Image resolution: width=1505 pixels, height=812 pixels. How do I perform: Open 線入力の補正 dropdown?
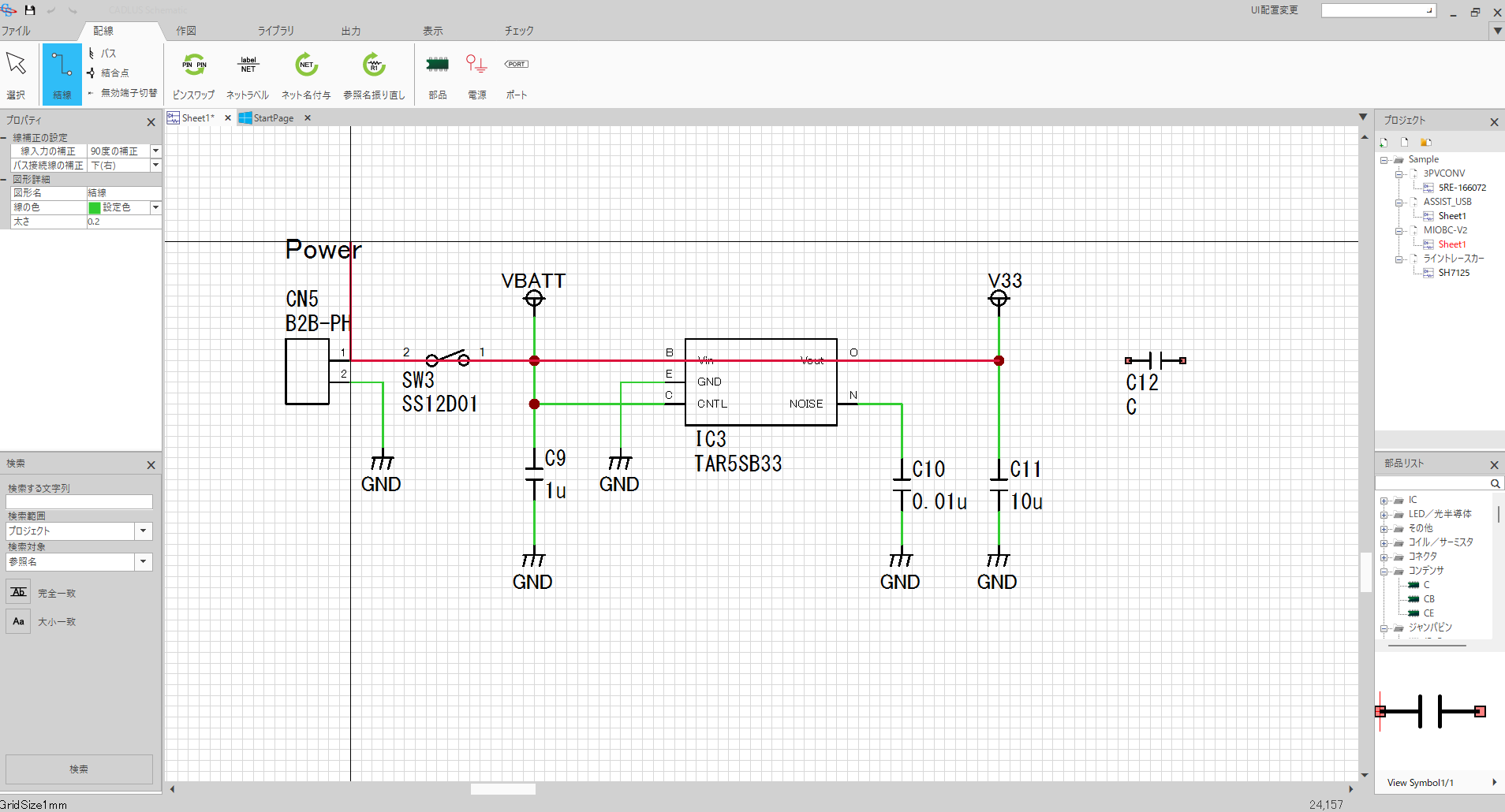[155, 151]
